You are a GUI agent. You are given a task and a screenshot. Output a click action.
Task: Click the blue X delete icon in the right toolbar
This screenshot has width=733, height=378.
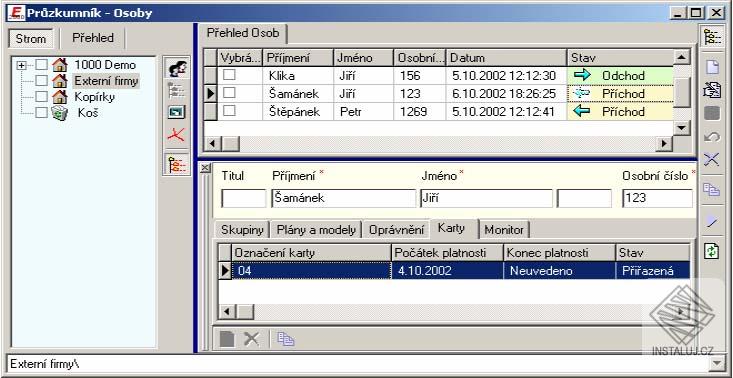tap(711, 159)
